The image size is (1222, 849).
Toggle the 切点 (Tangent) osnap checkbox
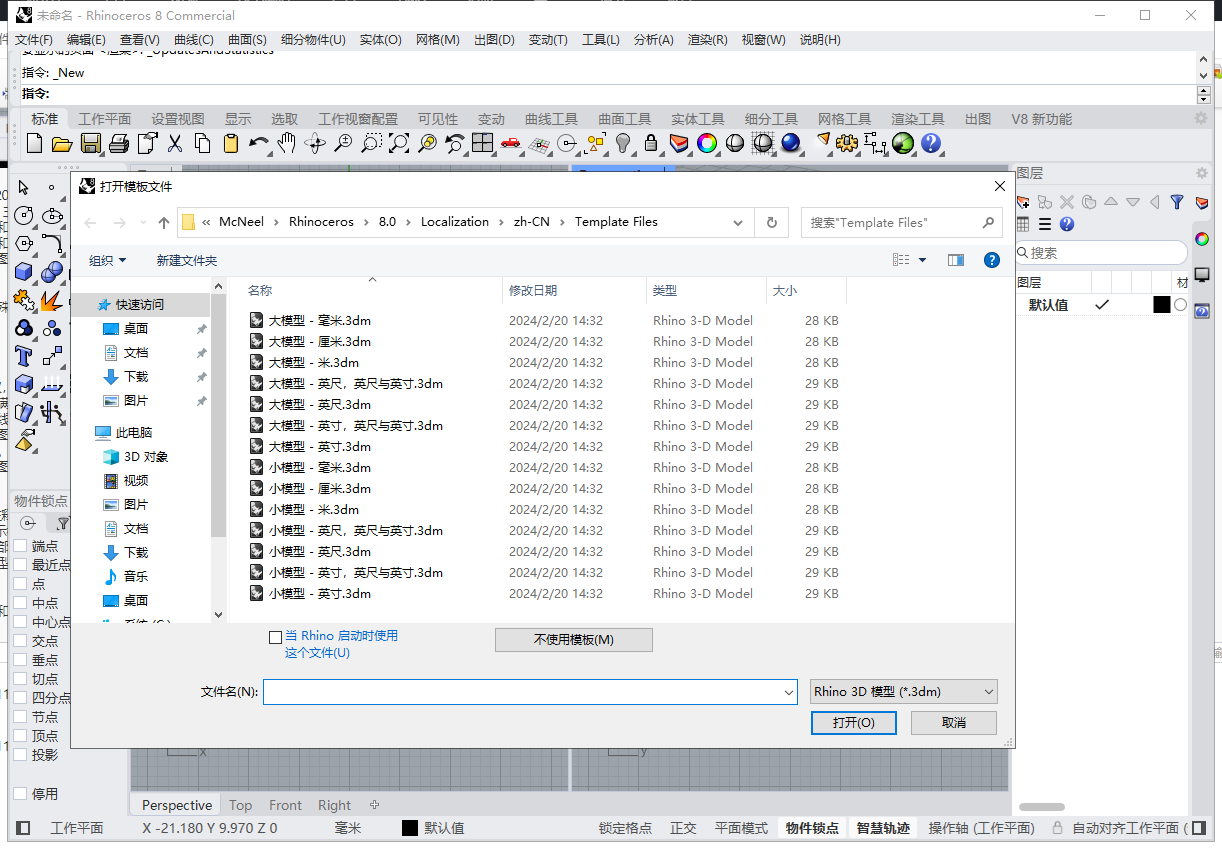(x=19, y=679)
